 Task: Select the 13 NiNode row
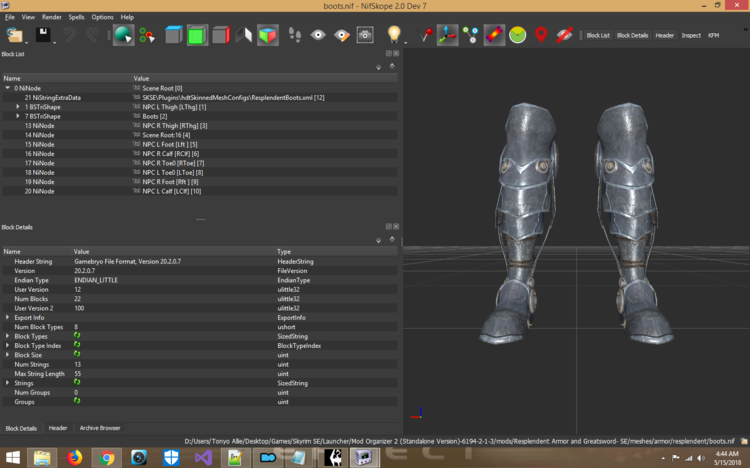click(x=200, y=125)
